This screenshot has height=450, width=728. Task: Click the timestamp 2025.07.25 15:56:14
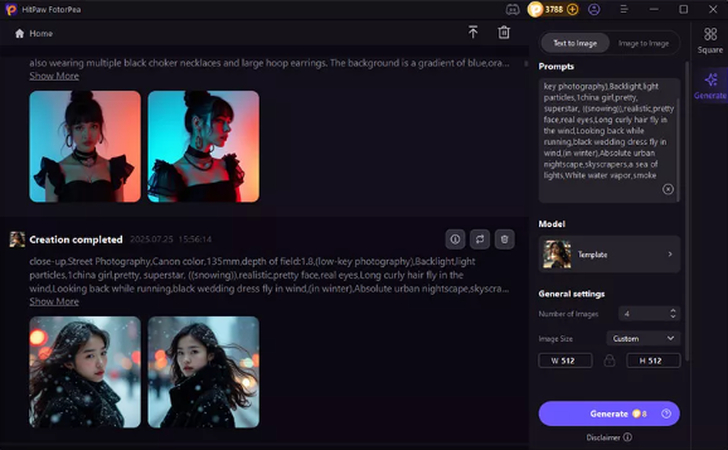[170, 239]
